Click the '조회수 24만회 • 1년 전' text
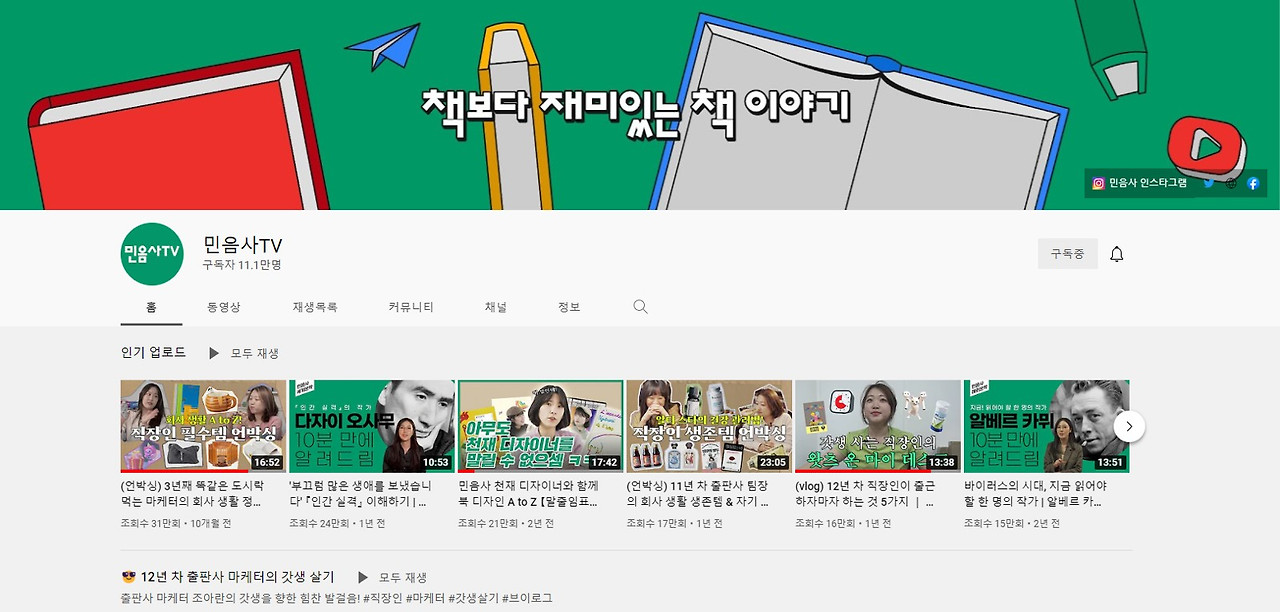 [x=339, y=523]
